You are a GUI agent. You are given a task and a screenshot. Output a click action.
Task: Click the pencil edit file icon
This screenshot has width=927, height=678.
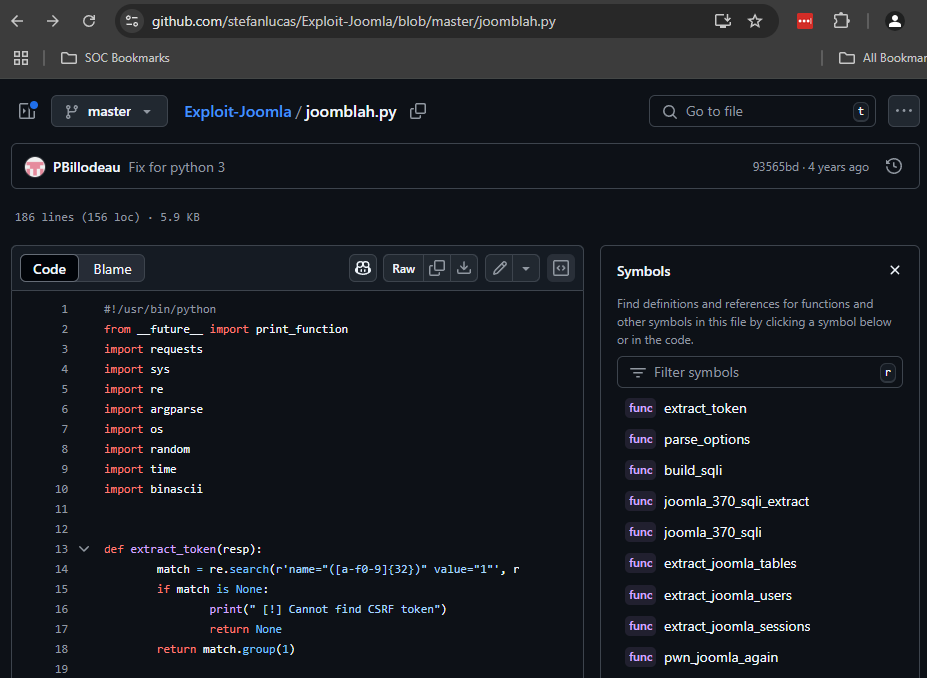499,268
